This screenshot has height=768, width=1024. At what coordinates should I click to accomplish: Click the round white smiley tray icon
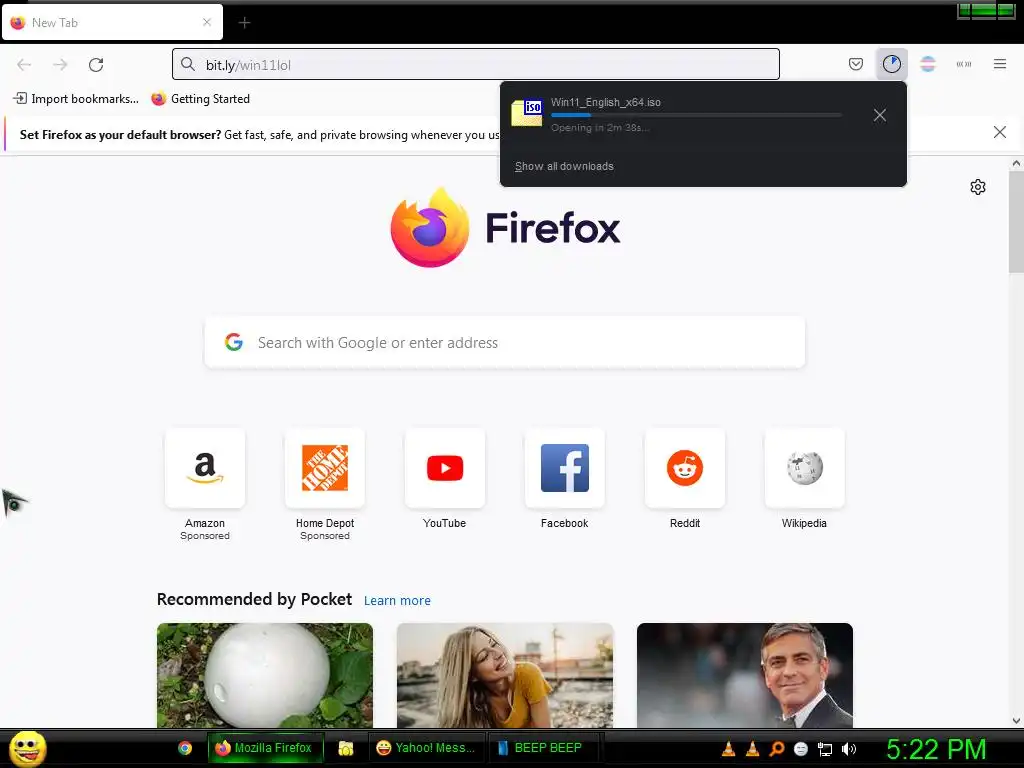[x=801, y=749]
